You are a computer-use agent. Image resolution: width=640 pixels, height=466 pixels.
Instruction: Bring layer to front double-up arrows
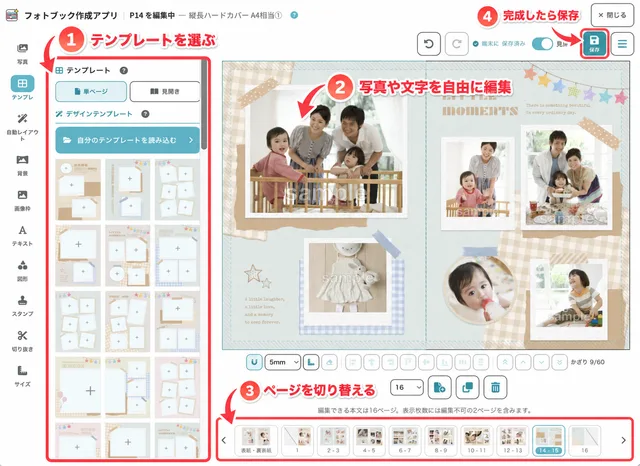(x=505, y=362)
